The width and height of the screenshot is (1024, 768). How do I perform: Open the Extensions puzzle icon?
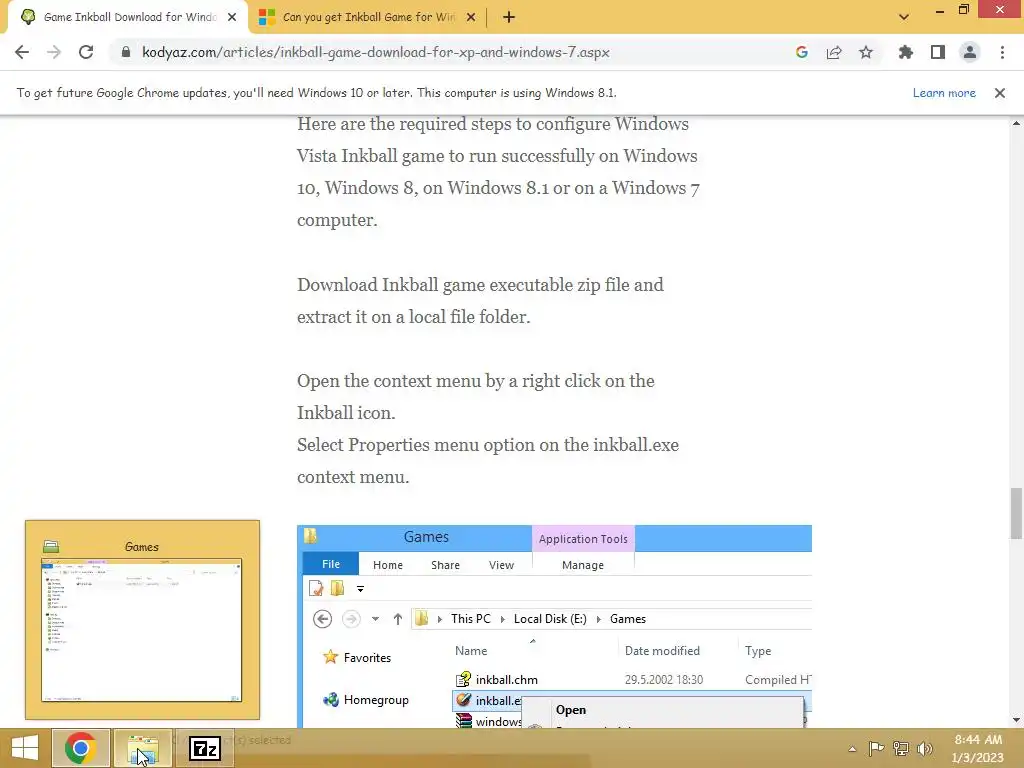[x=906, y=52]
